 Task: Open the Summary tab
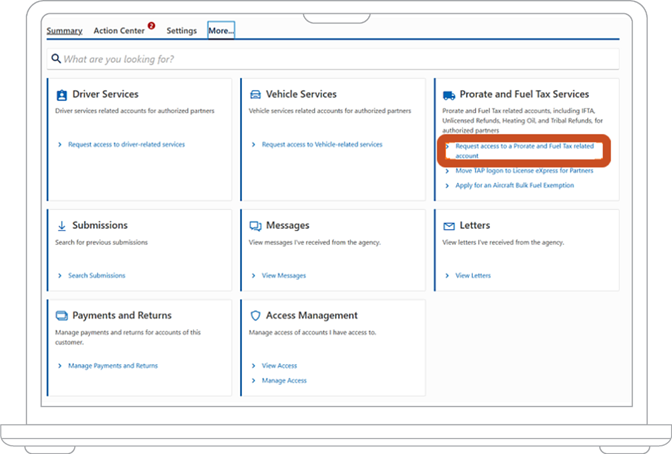tap(64, 31)
